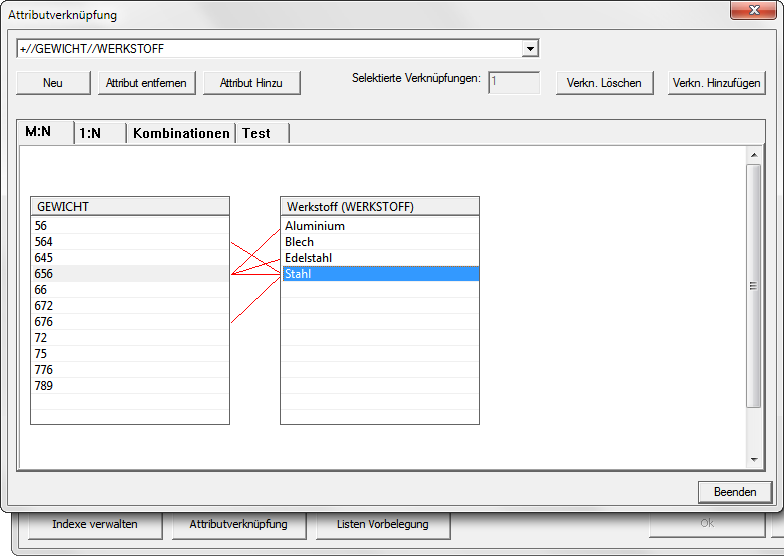Select weight value 66
Image resolution: width=784 pixels, height=556 pixels.
130,290
